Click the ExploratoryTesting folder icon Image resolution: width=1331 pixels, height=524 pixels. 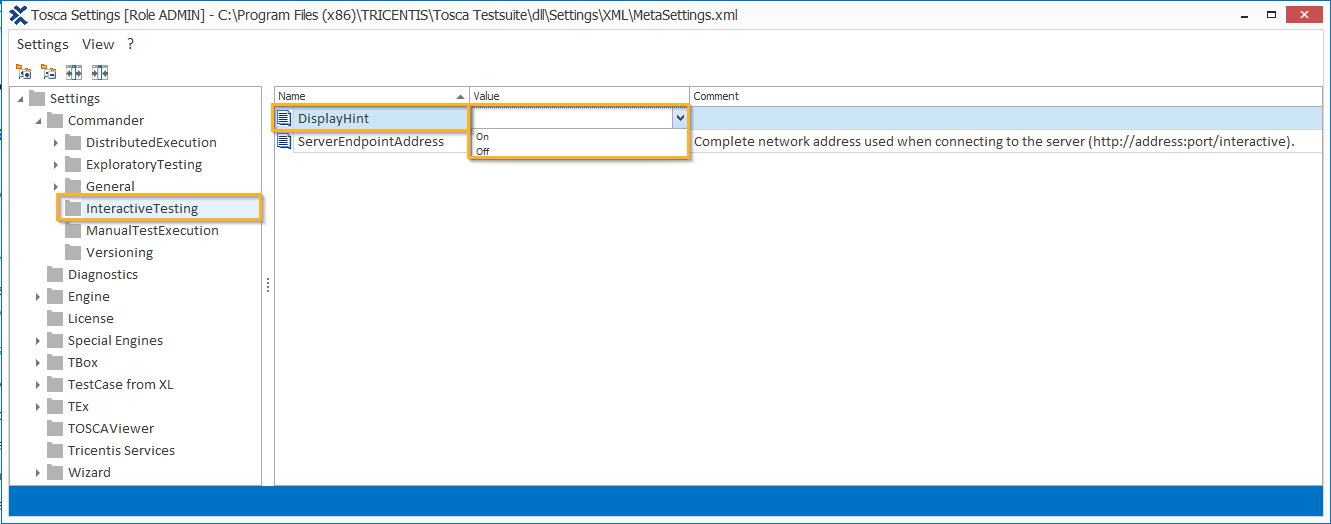73,164
